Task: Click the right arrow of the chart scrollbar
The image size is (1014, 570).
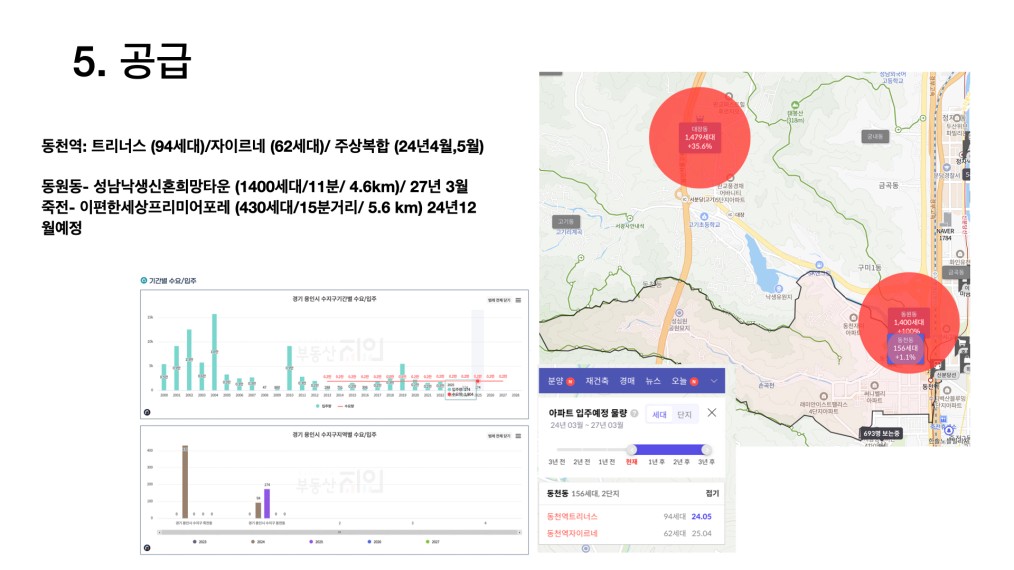Action: tap(520, 532)
